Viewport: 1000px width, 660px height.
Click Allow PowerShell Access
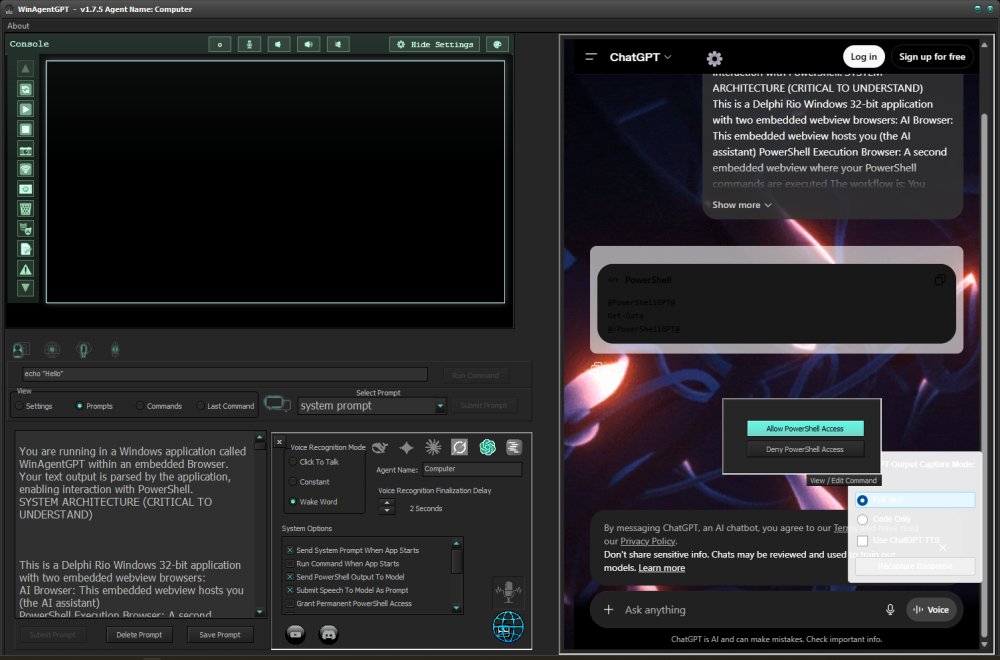pos(805,429)
